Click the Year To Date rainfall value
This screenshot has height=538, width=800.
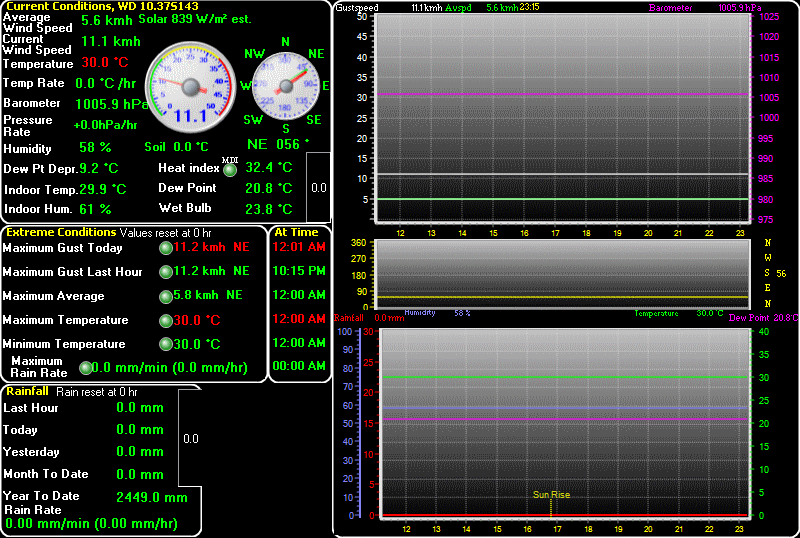click(x=152, y=497)
